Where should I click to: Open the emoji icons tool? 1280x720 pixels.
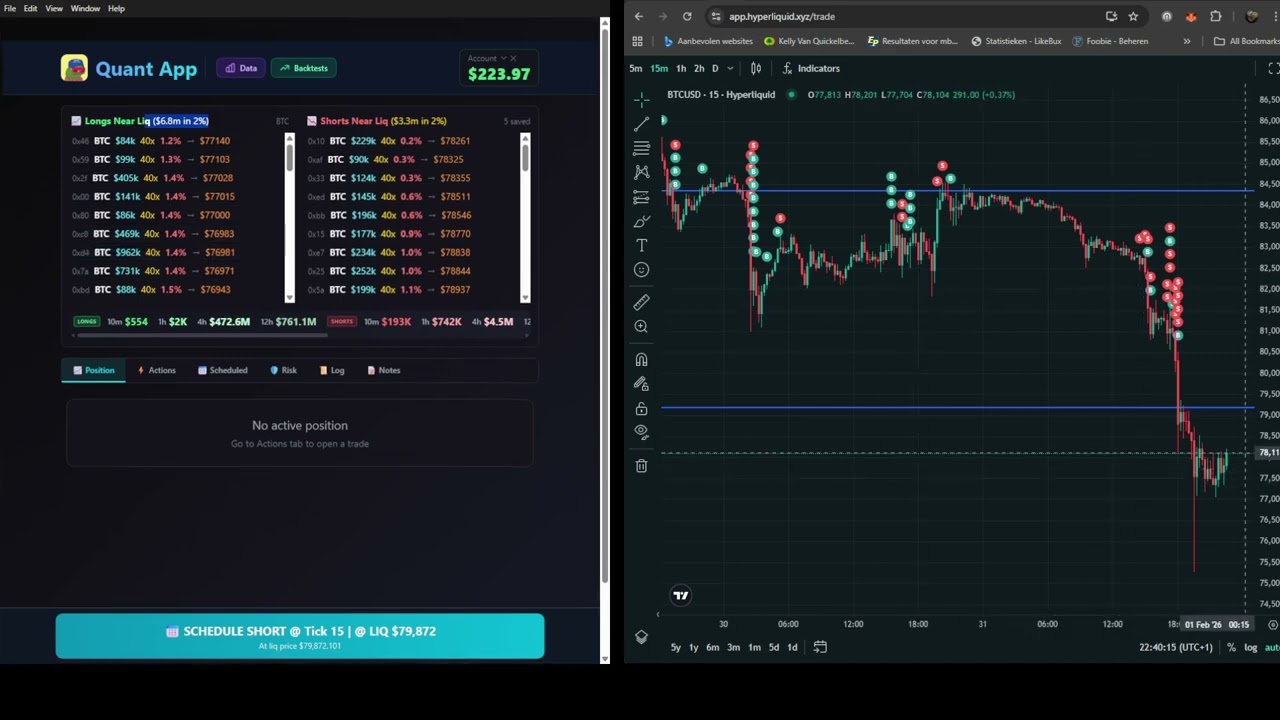(x=641, y=270)
